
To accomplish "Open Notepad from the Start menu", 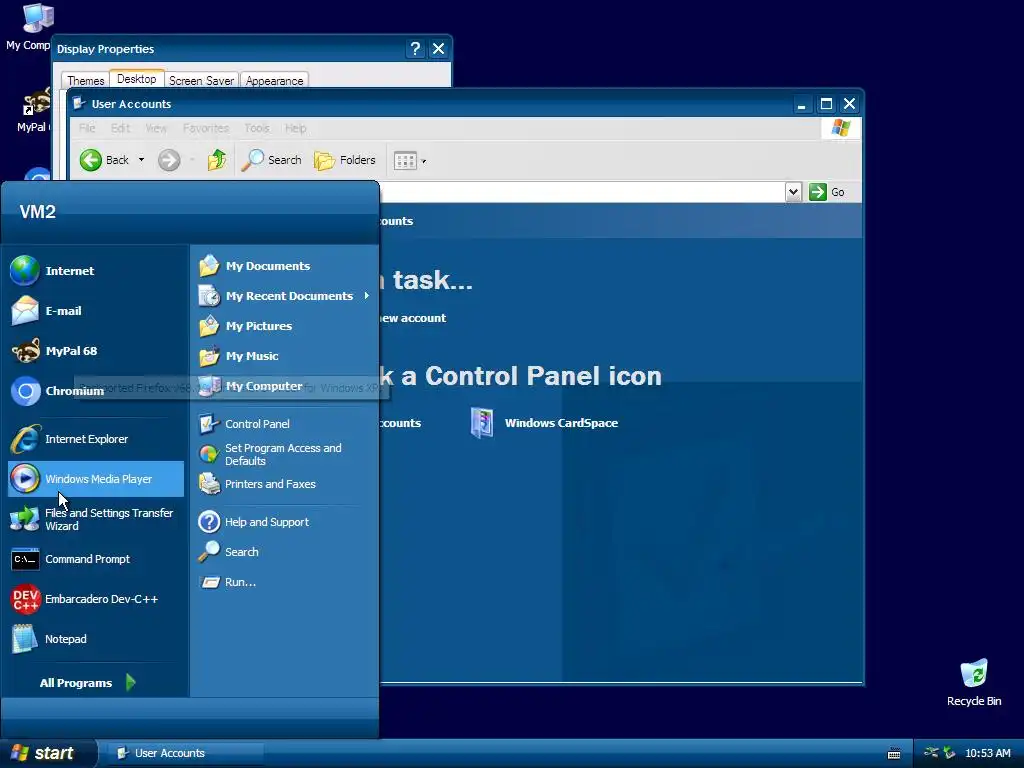I will point(95,639).
